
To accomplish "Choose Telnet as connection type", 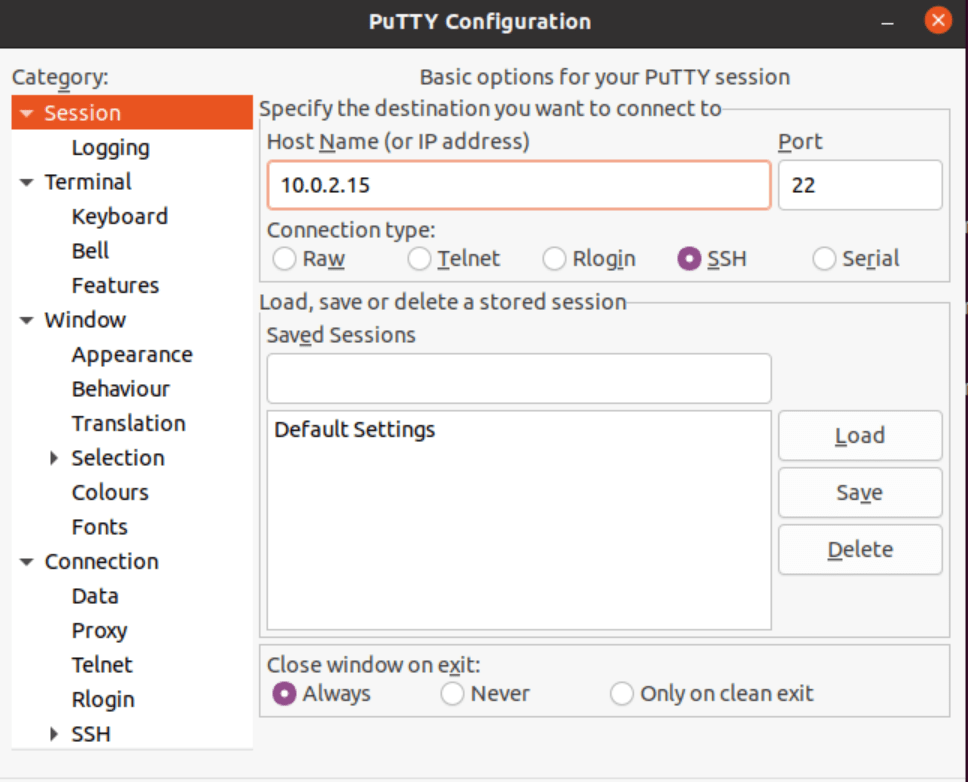I will [420, 259].
